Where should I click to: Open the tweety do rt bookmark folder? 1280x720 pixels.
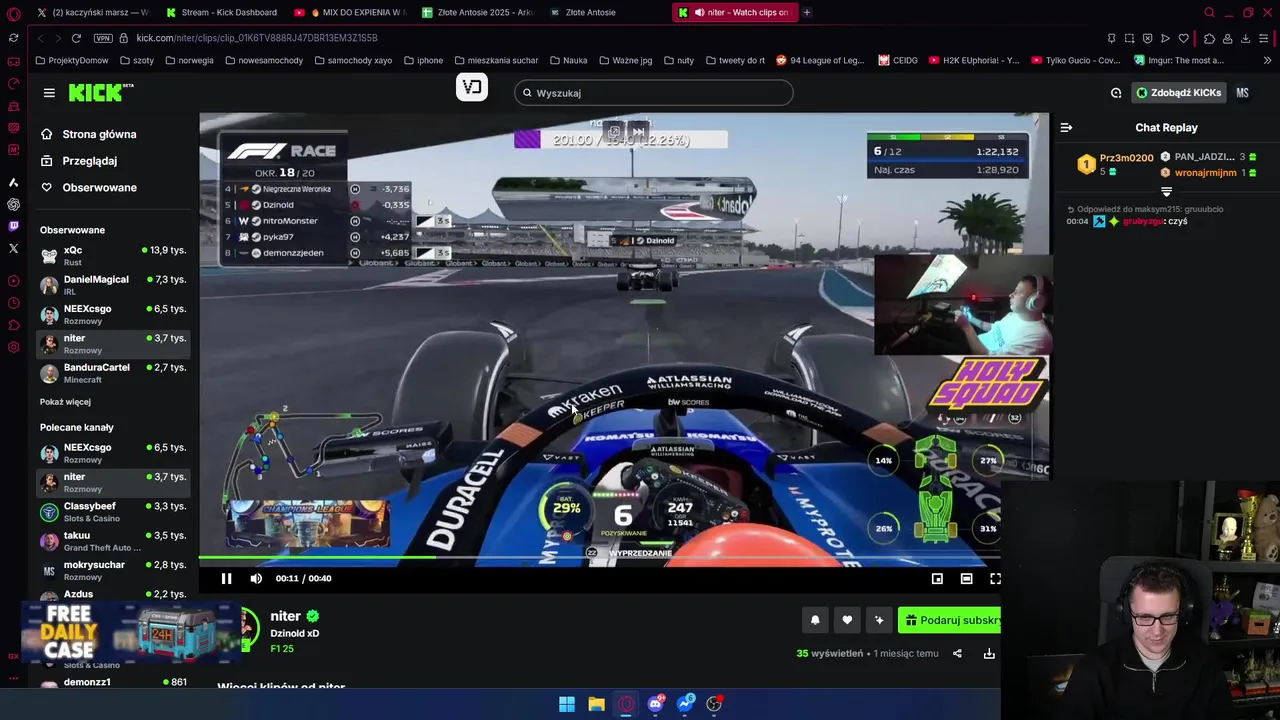coord(735,60)
